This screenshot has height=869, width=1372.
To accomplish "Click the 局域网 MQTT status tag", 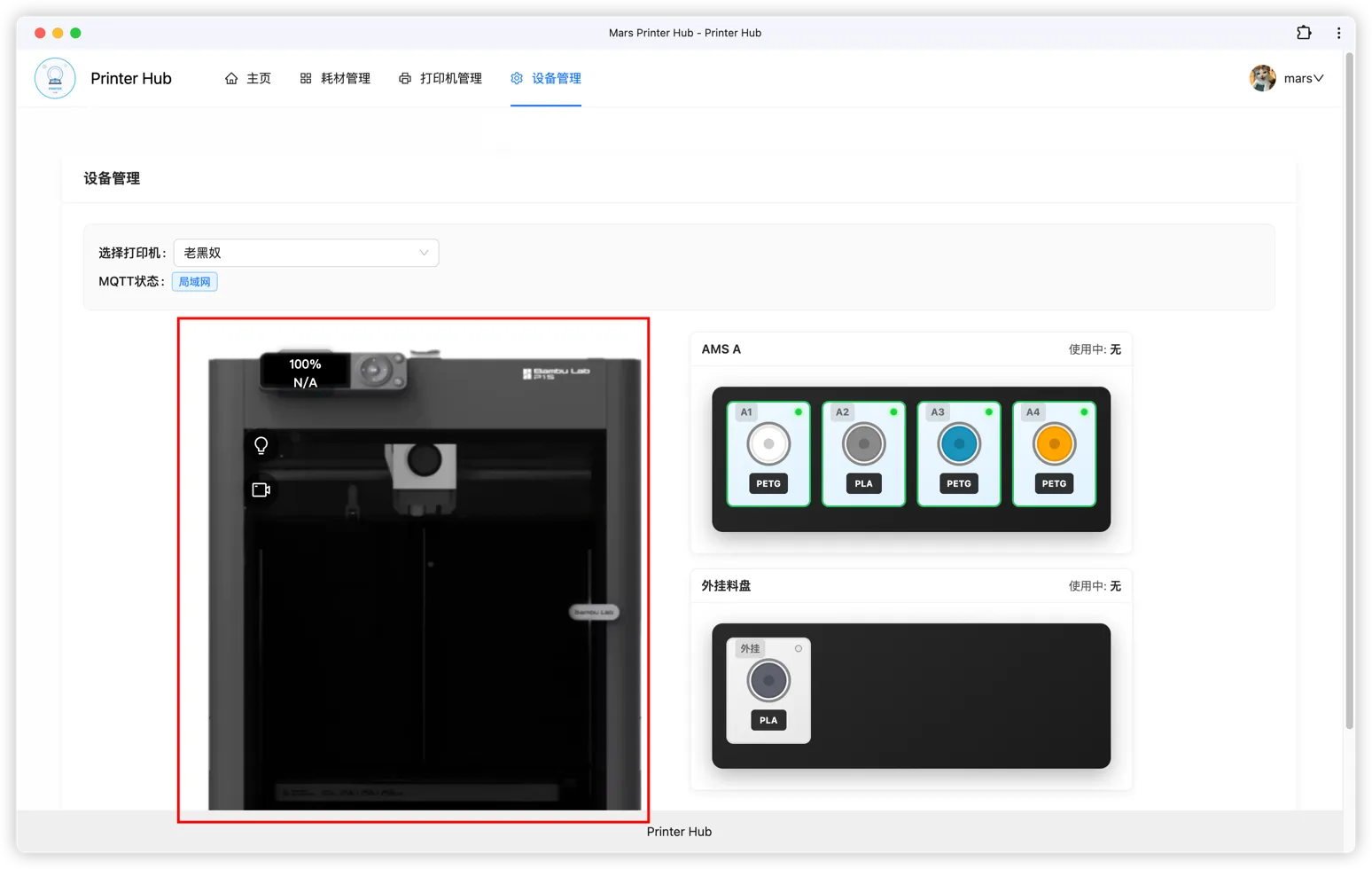I will (194, 282).
